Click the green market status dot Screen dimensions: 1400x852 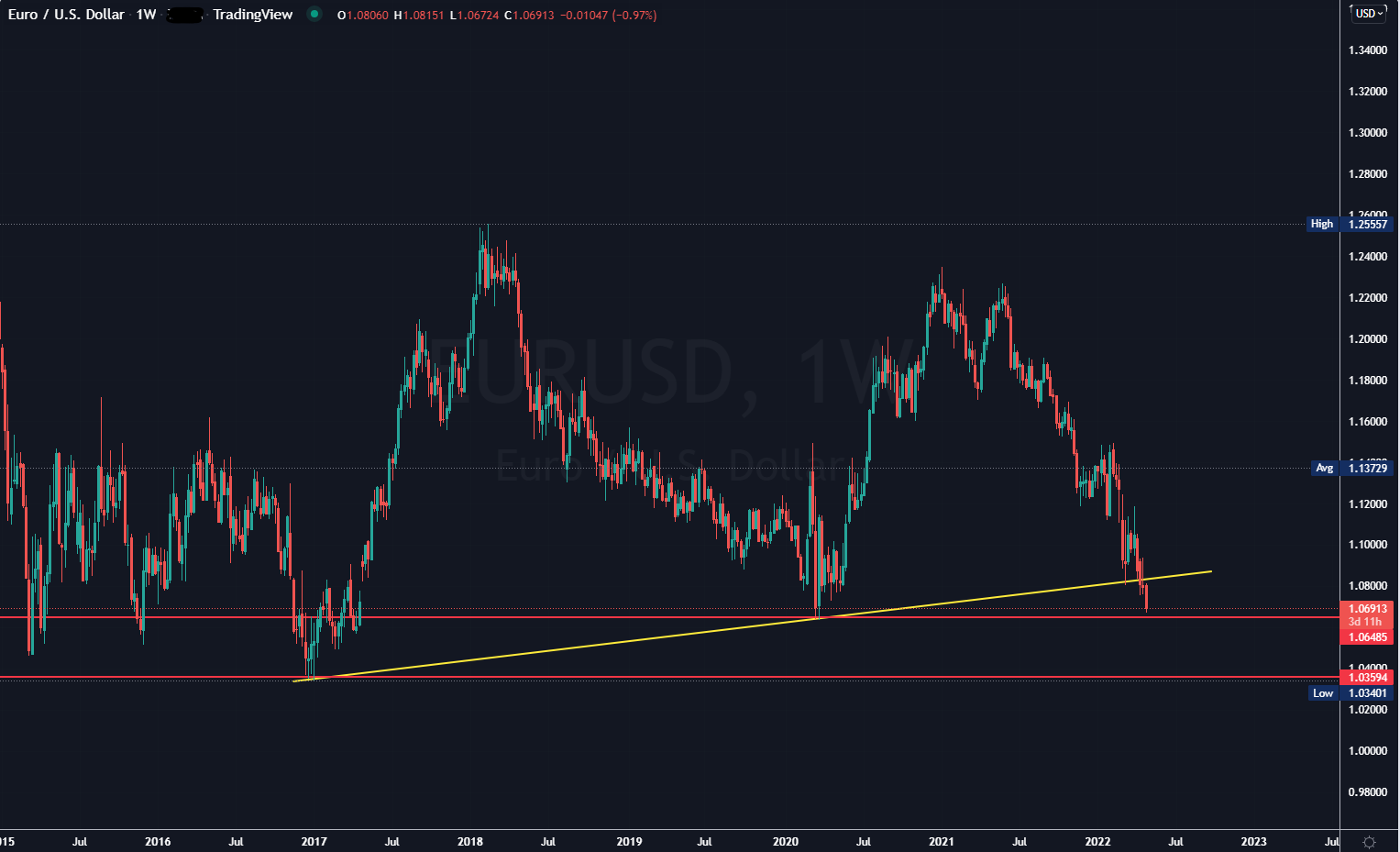point(314,15)
